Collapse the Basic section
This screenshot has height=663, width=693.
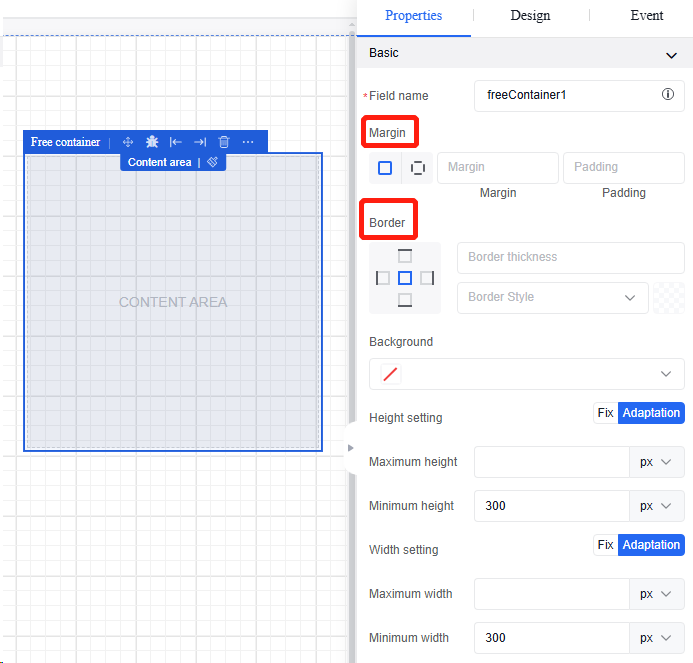point(671,54)
